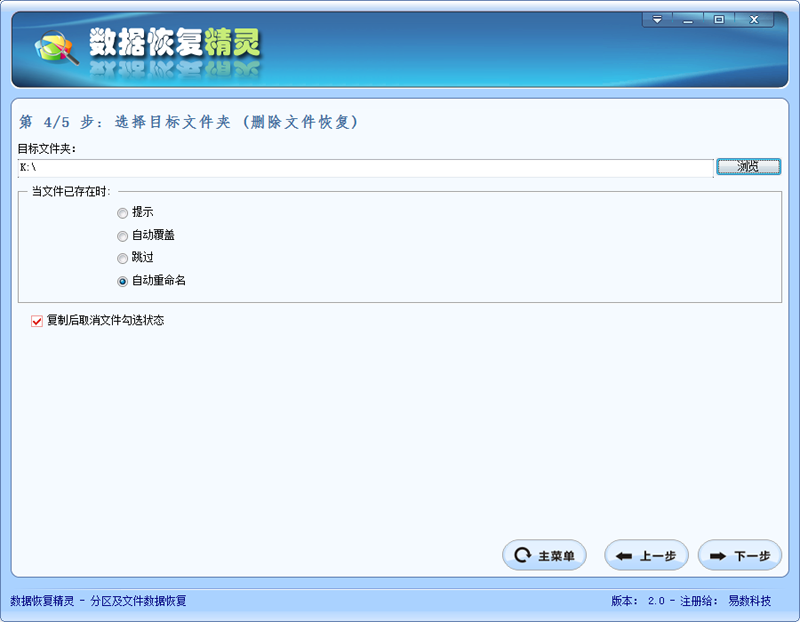800x622 pixels.
Task: Click the 数据恢复精灵 magnifier logo icon
Action: [56, 47]
